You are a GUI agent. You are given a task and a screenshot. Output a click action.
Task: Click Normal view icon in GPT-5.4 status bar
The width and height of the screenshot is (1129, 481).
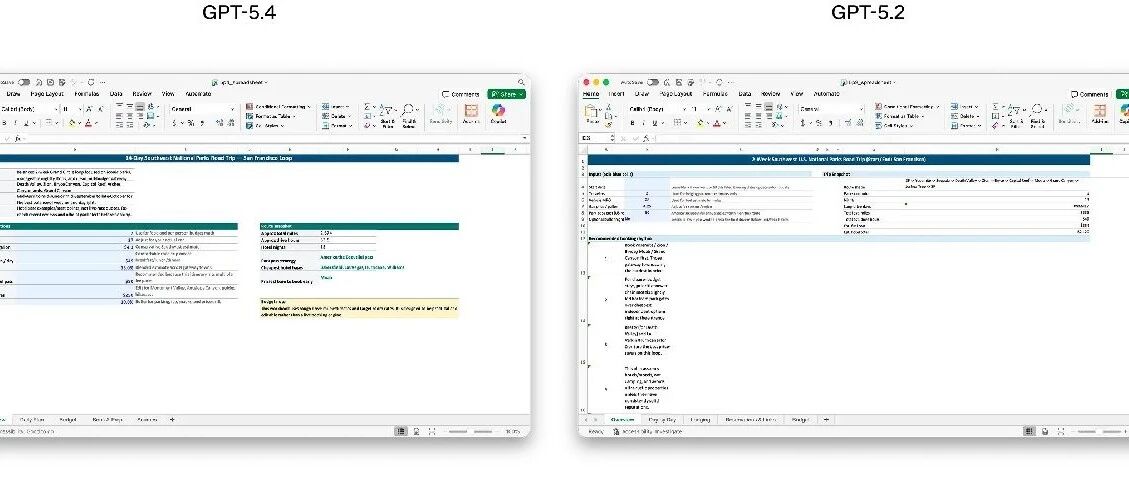click(400, 431)
